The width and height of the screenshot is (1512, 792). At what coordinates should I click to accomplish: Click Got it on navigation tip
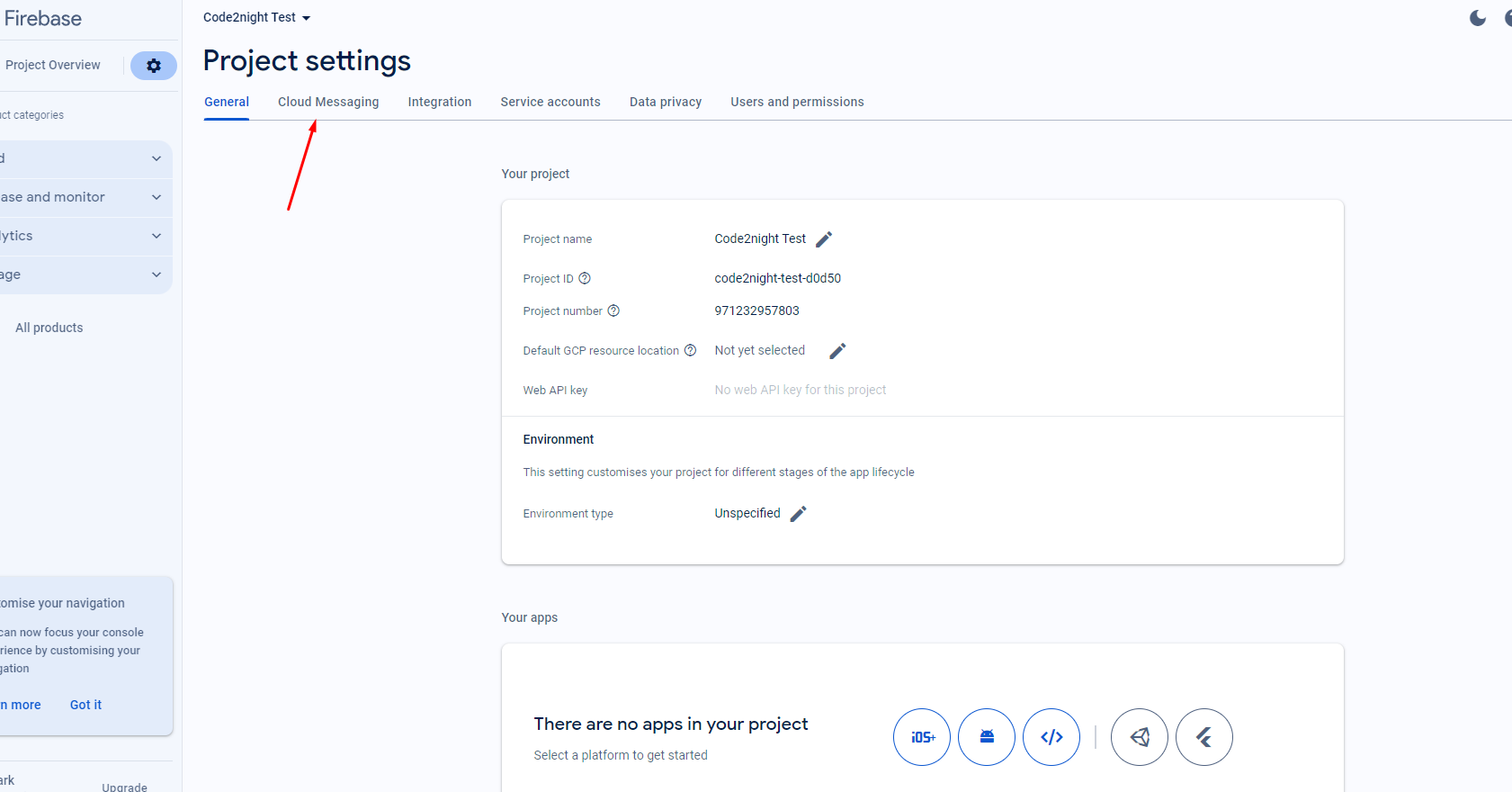(85, 705)
